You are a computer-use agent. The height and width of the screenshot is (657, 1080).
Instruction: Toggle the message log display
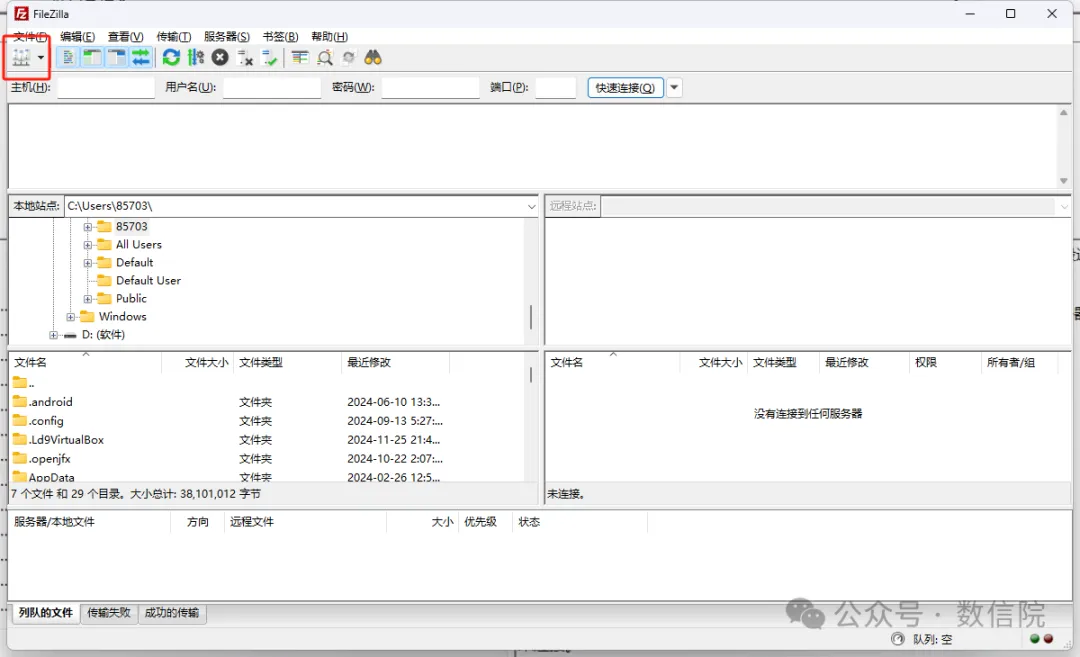pyautogui.click(x=68, y=58)
